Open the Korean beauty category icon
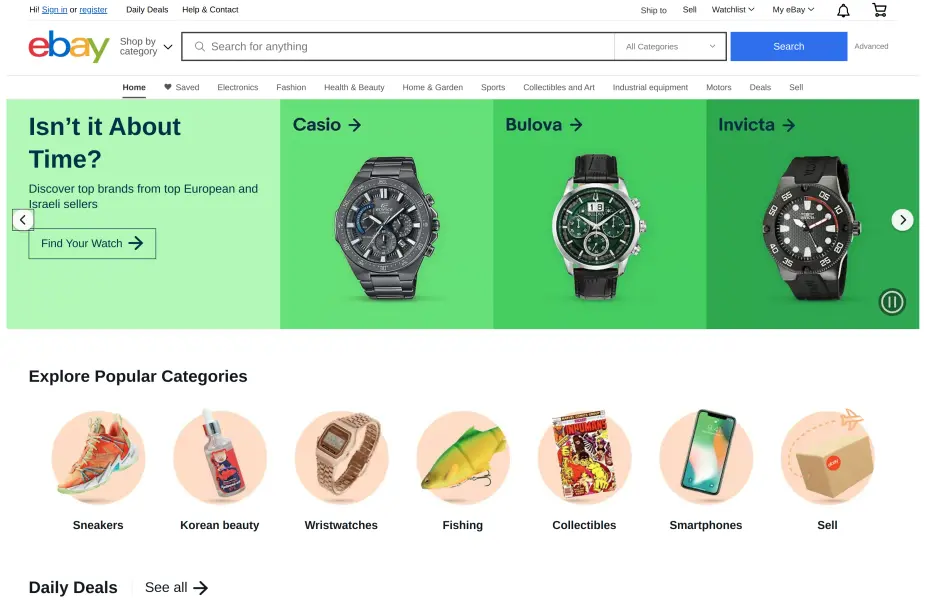Viewport: 928px width, 600px height. point(220,457)
